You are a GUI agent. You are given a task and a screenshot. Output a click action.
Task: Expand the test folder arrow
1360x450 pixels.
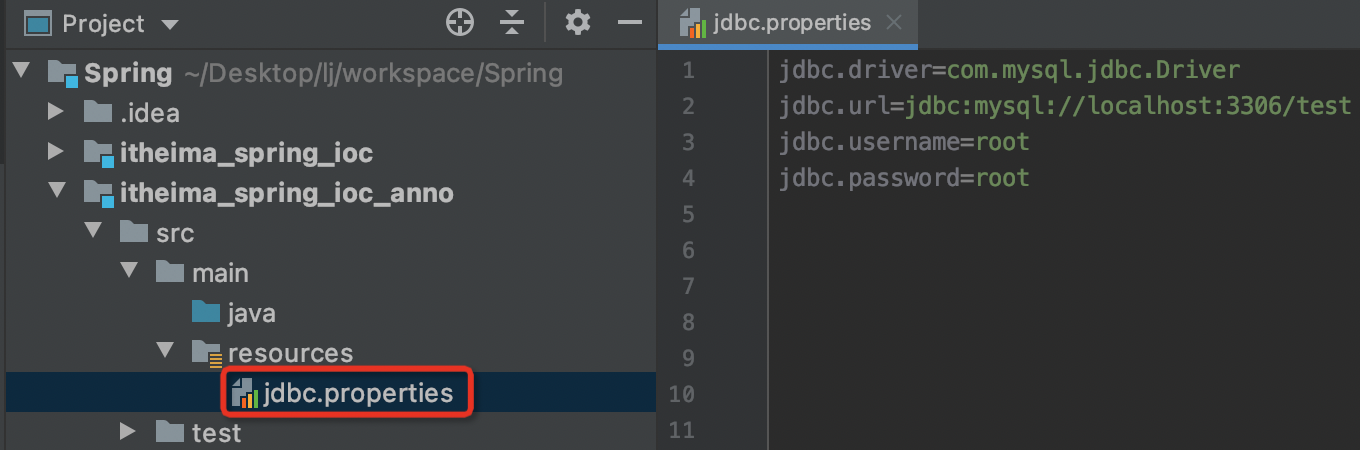(x=128, y=432)
